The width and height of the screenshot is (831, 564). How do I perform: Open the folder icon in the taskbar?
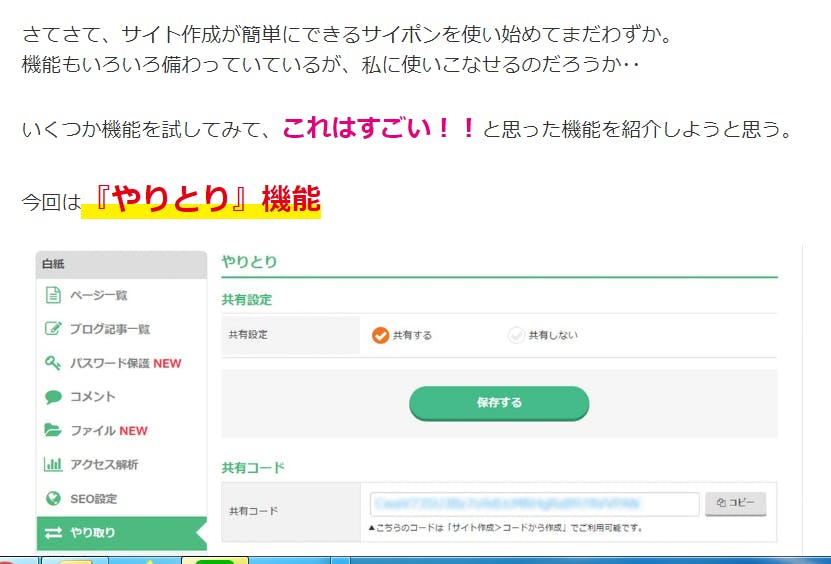[x=73, y=560]
